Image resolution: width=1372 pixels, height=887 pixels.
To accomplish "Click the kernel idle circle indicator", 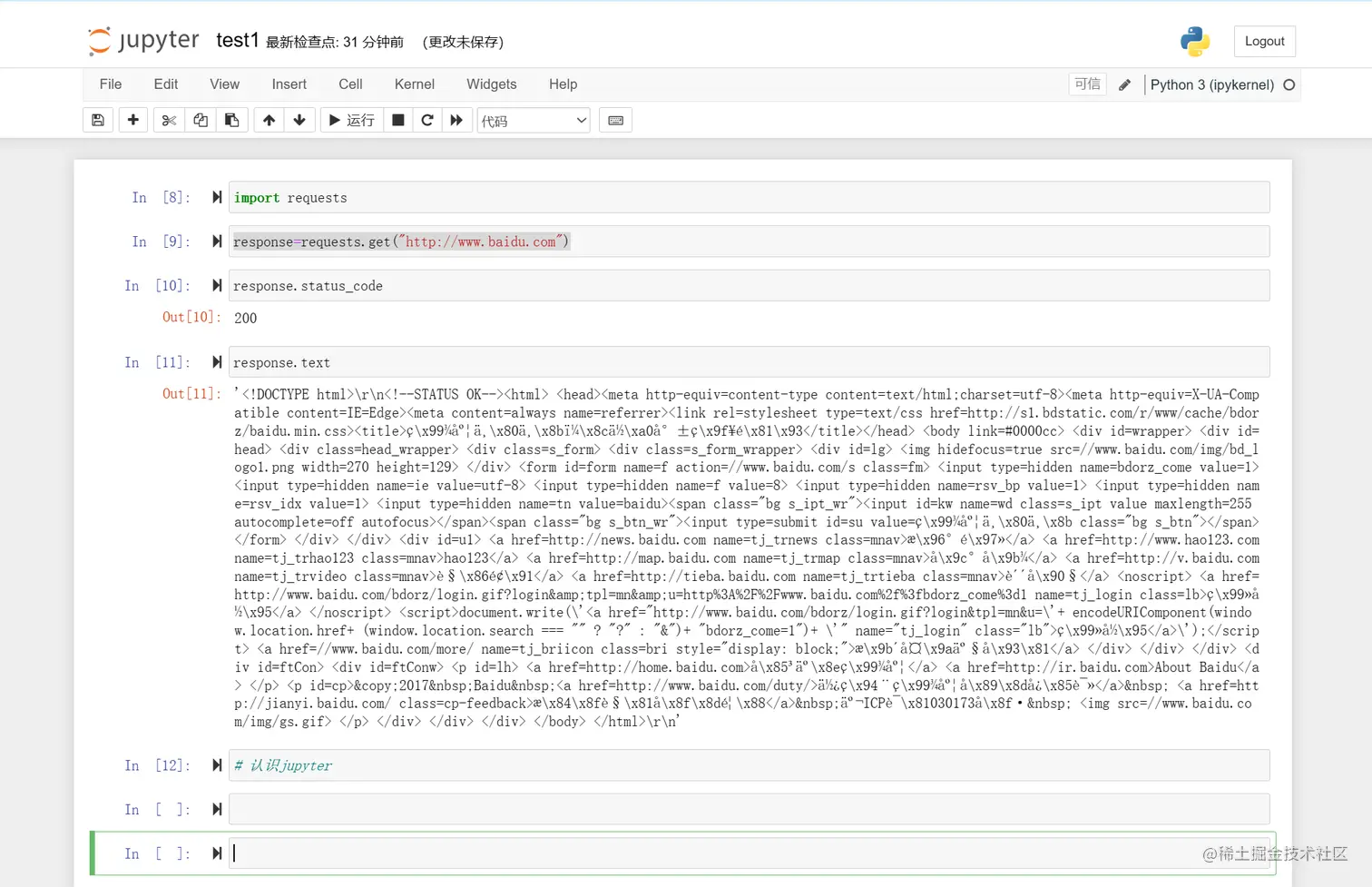I will (x=1289, y=84).
